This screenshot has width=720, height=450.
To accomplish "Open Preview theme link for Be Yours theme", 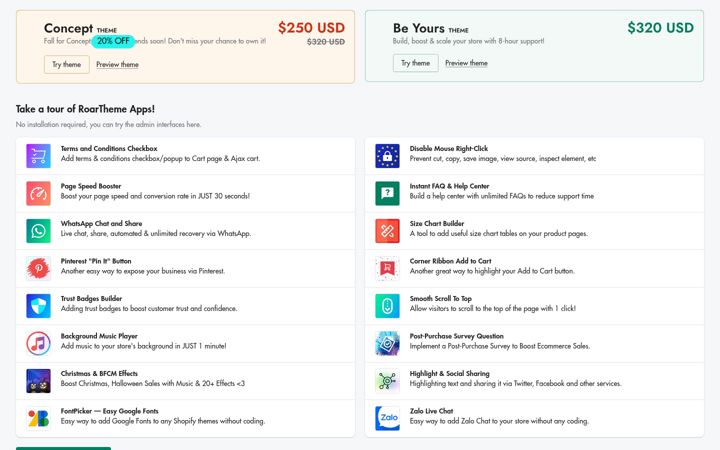I will tap(467, 63).
